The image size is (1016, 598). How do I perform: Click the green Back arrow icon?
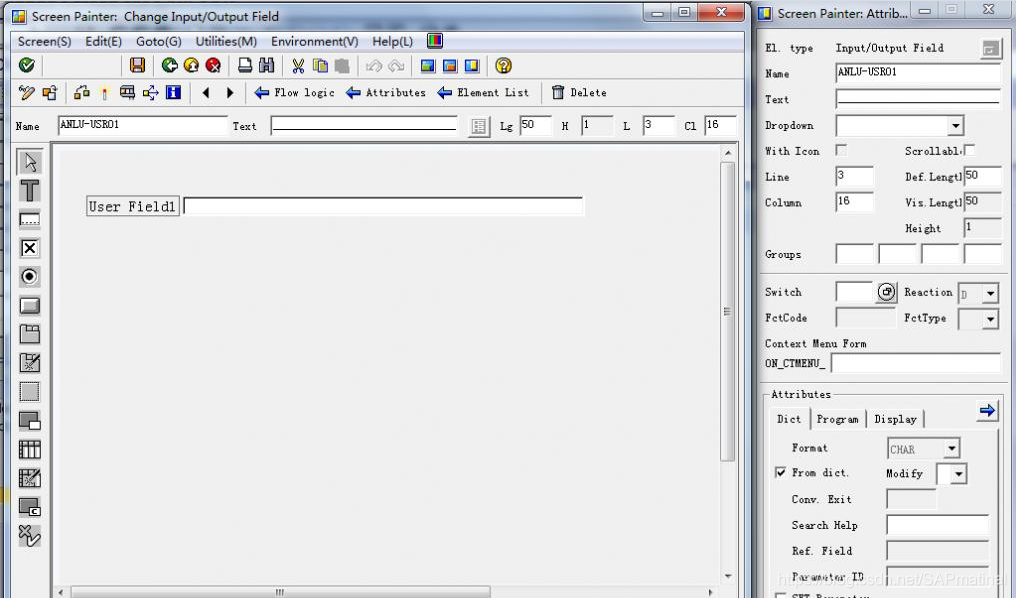(x=170, y=65)
